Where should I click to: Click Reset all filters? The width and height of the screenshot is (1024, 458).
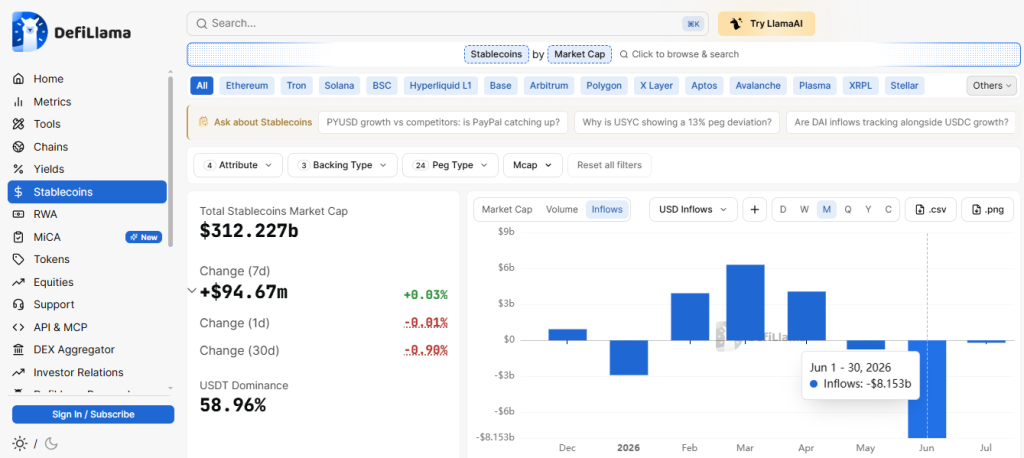click(x=609, y=165)
